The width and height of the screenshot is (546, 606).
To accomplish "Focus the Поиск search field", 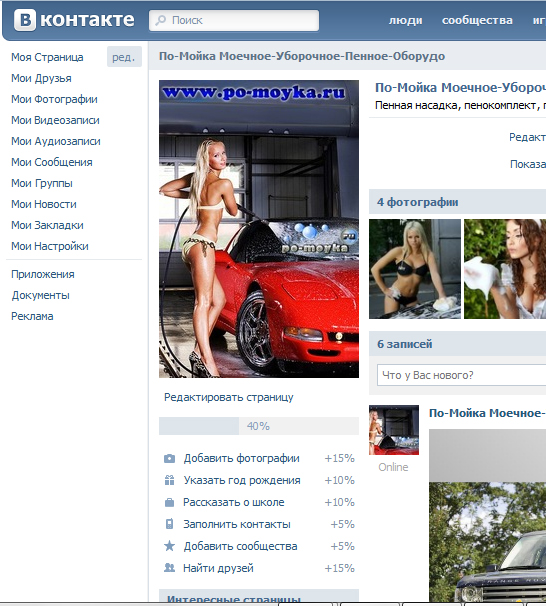I will tap(234, 20).
